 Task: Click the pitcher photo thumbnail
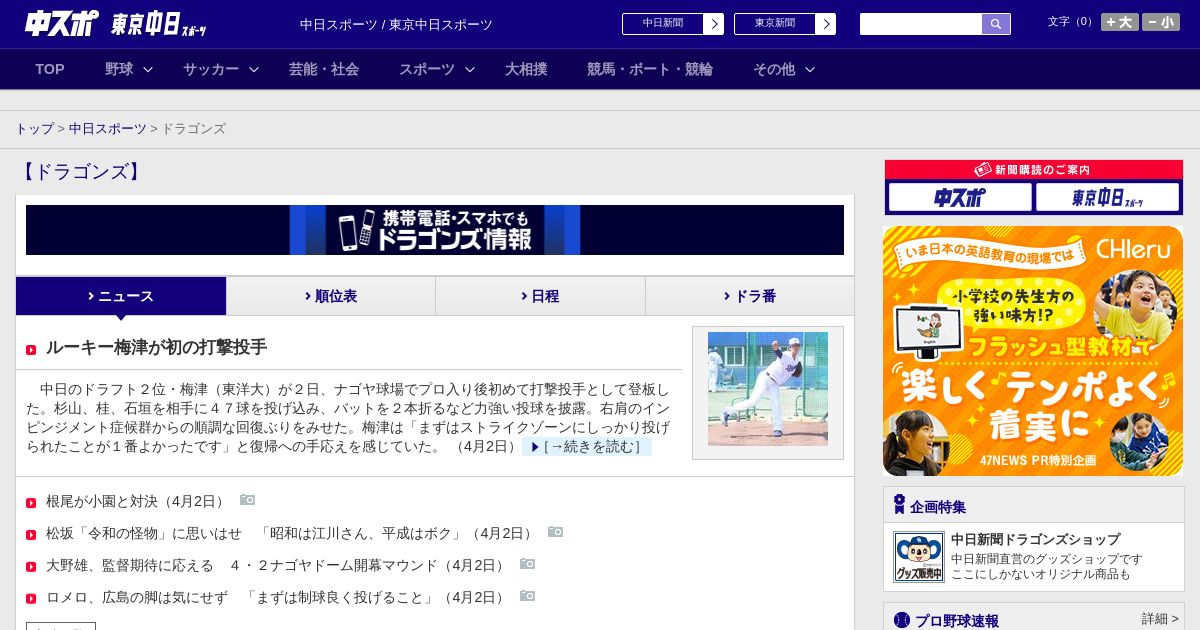click(x=768, y=389)
